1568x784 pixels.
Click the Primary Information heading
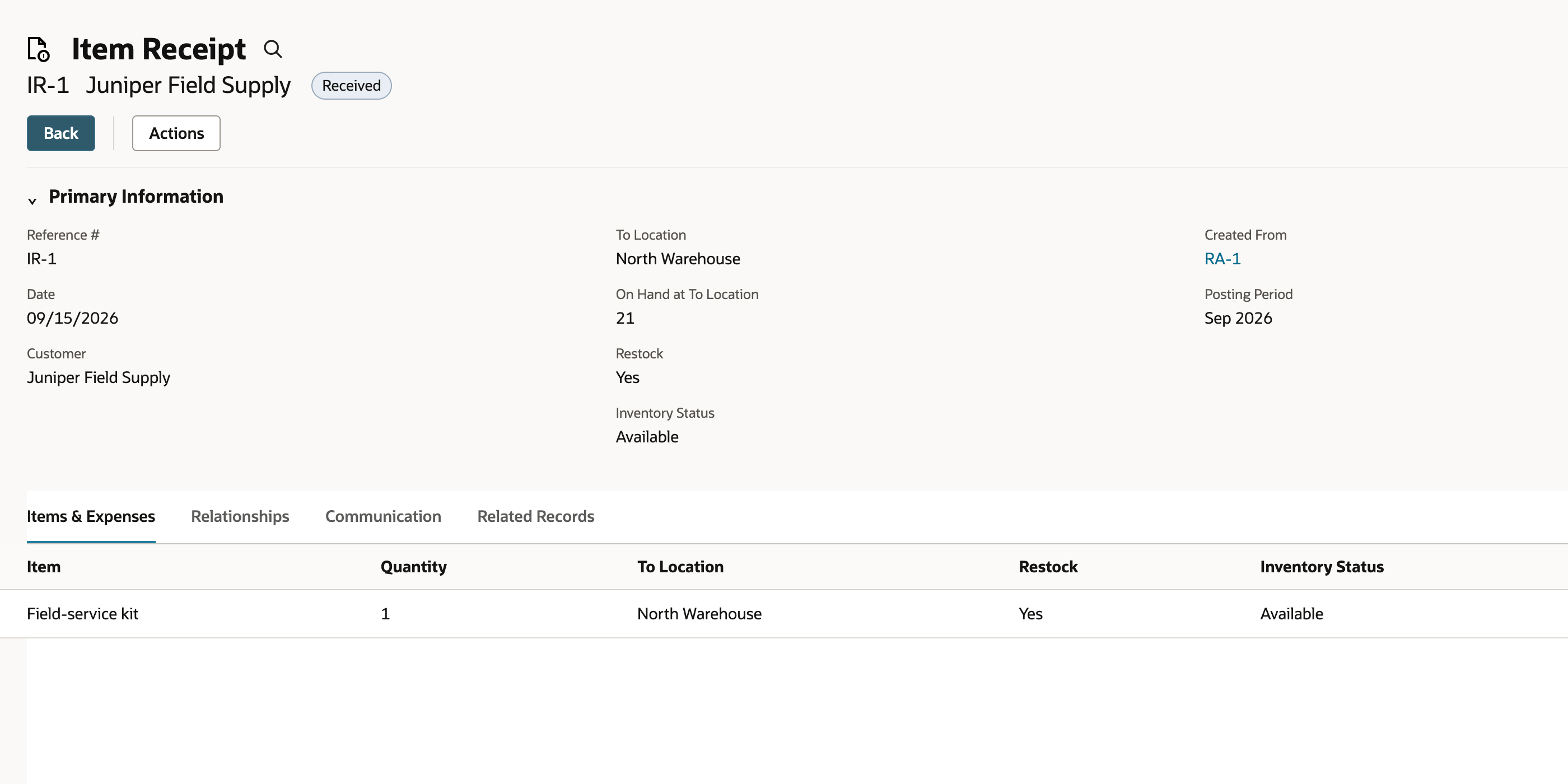click(136, 197)
